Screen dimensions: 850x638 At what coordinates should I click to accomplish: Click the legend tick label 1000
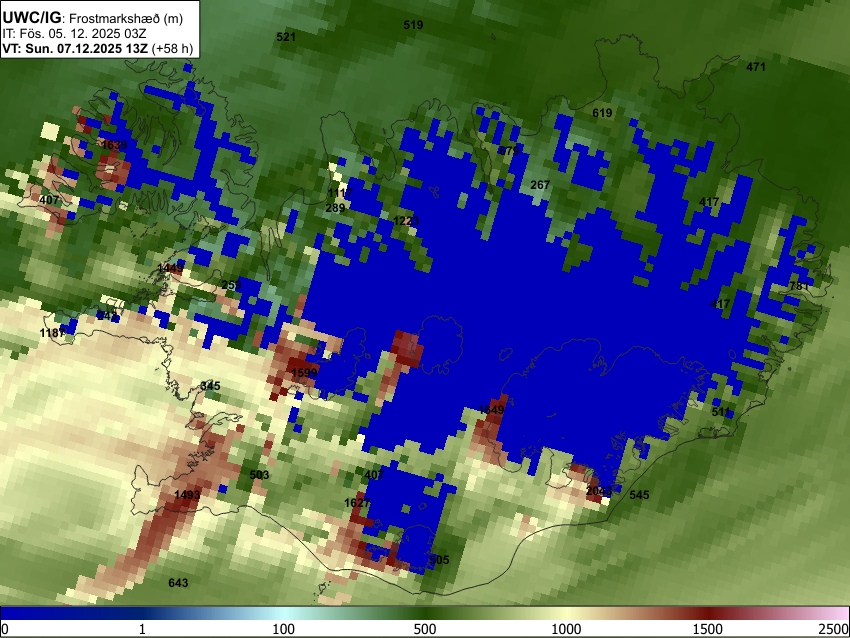pyautogui.click(x=566, y=629)
